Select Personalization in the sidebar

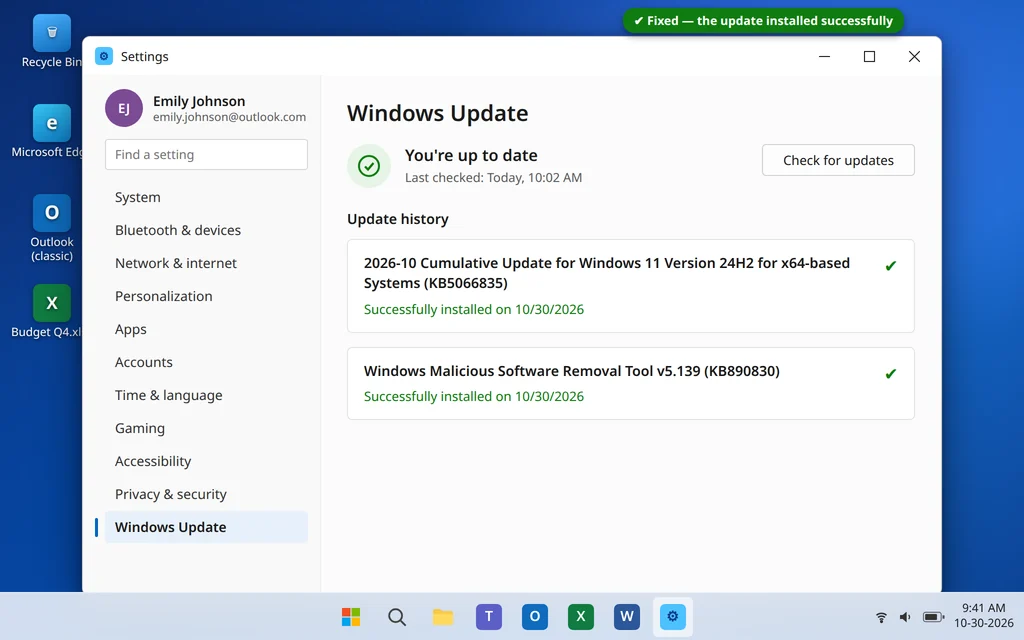(206, 296)
